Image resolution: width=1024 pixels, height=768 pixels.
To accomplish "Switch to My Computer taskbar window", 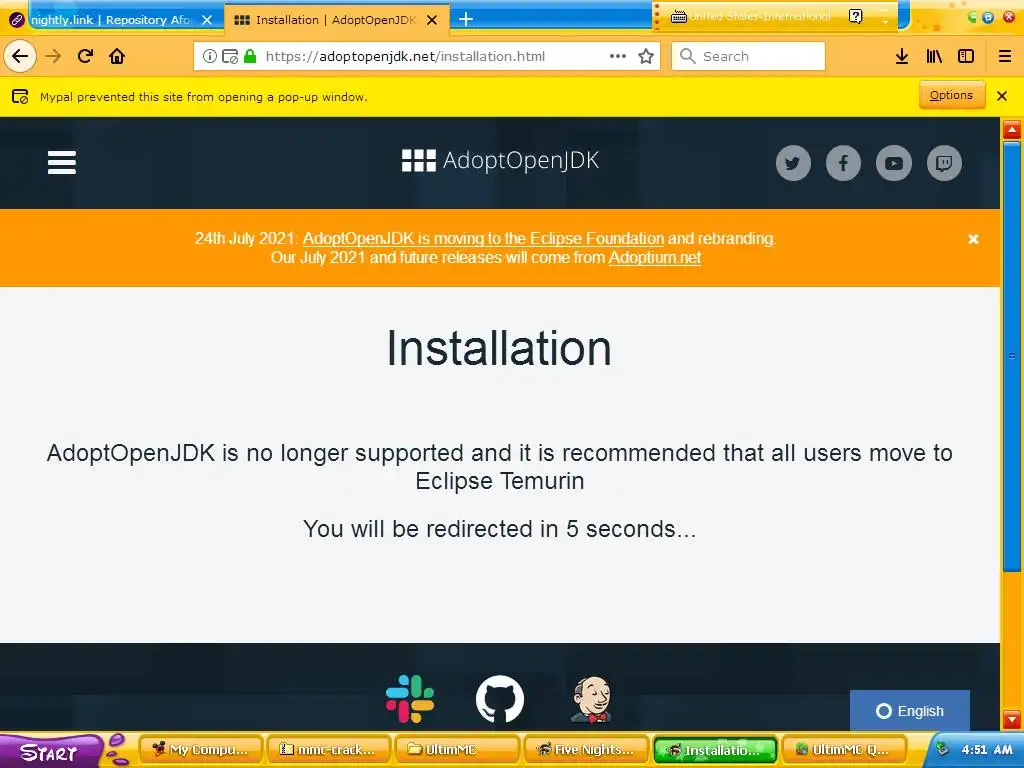I will (x=202, y=750).
